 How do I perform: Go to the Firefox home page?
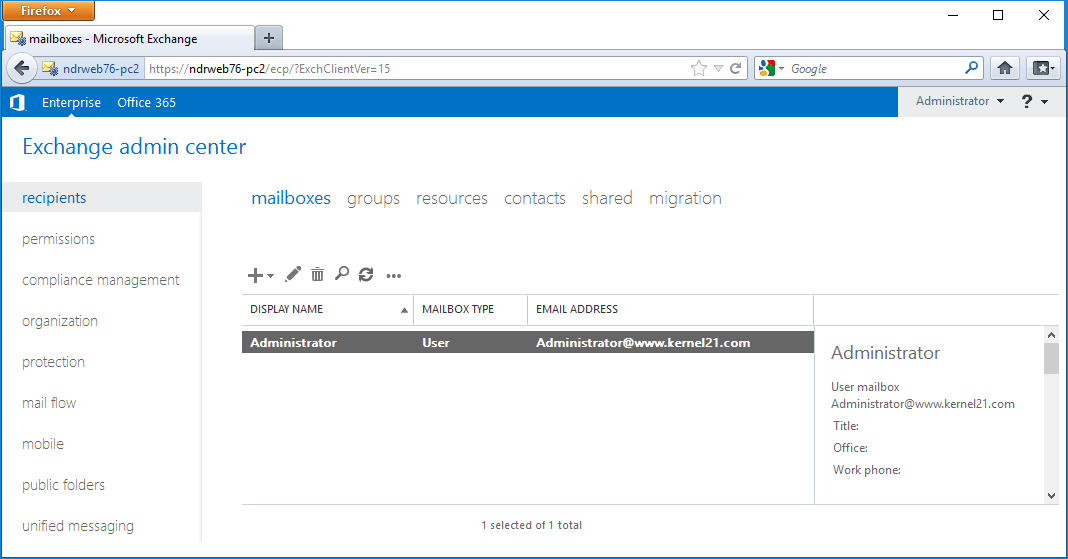tap(1005, 68)
